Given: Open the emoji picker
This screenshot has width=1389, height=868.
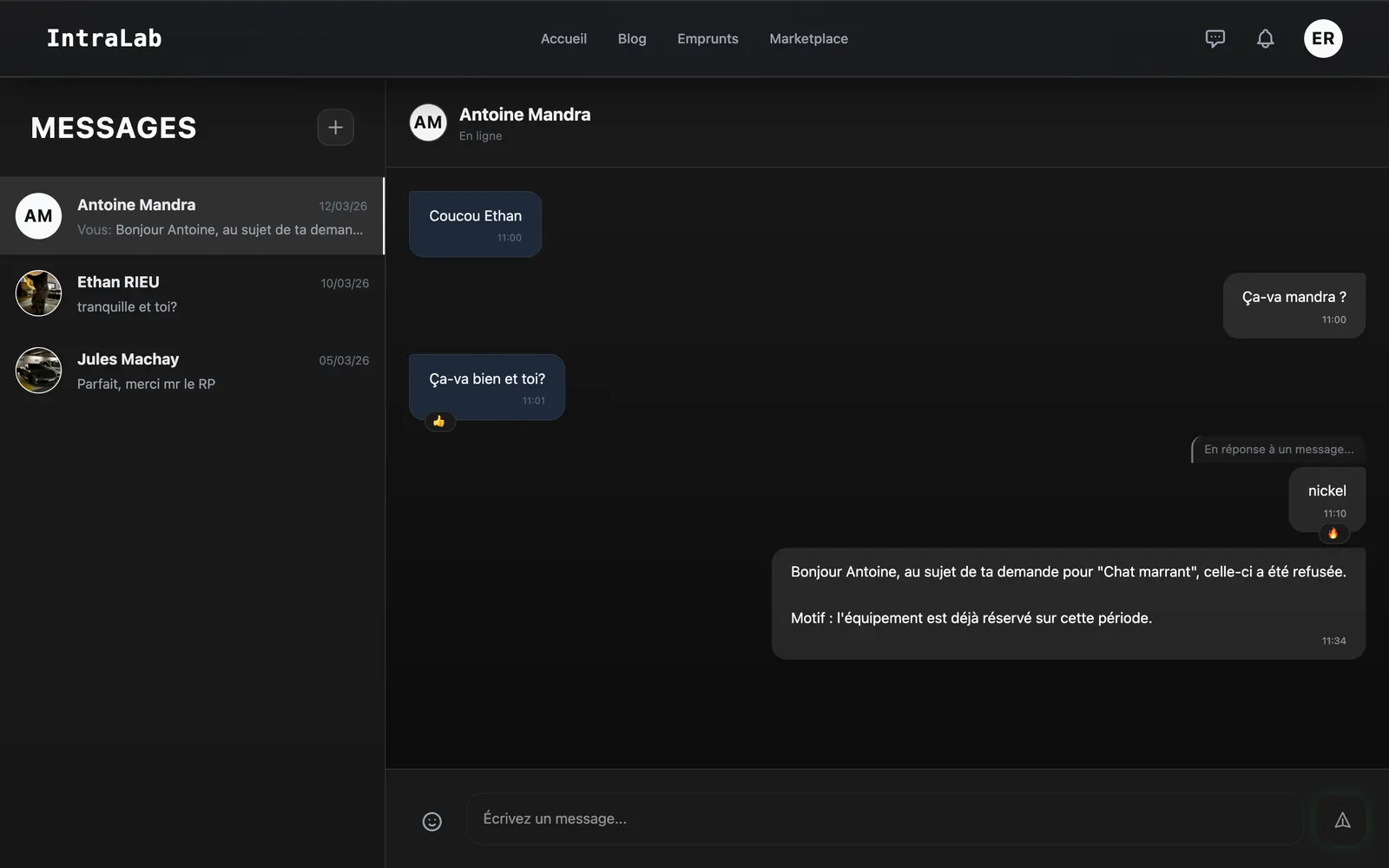Looking at the screenshot, I should (432, 821).
